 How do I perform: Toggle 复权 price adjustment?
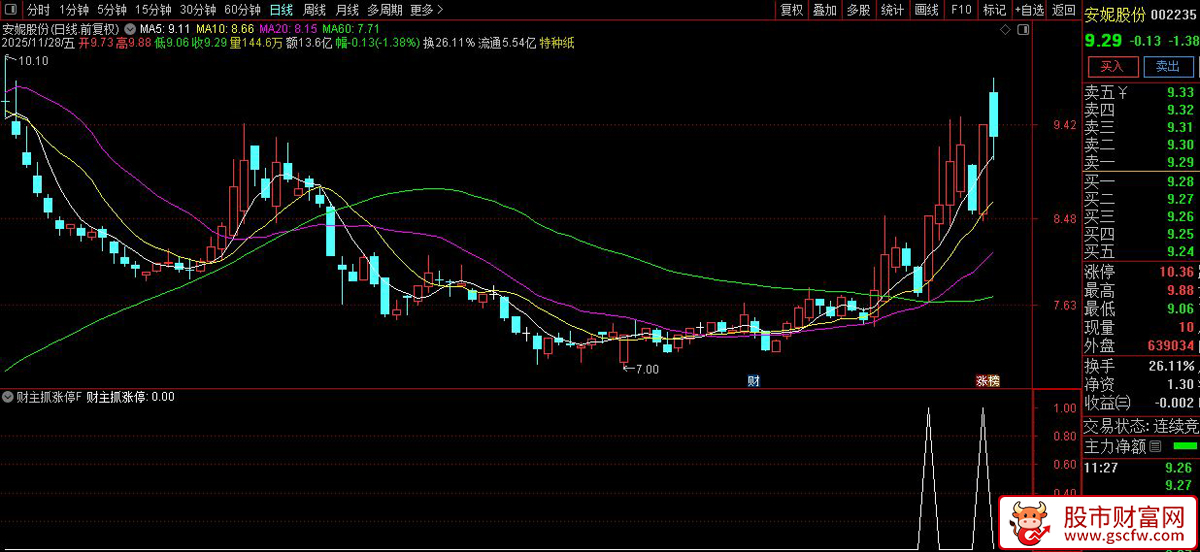(792, 10)
